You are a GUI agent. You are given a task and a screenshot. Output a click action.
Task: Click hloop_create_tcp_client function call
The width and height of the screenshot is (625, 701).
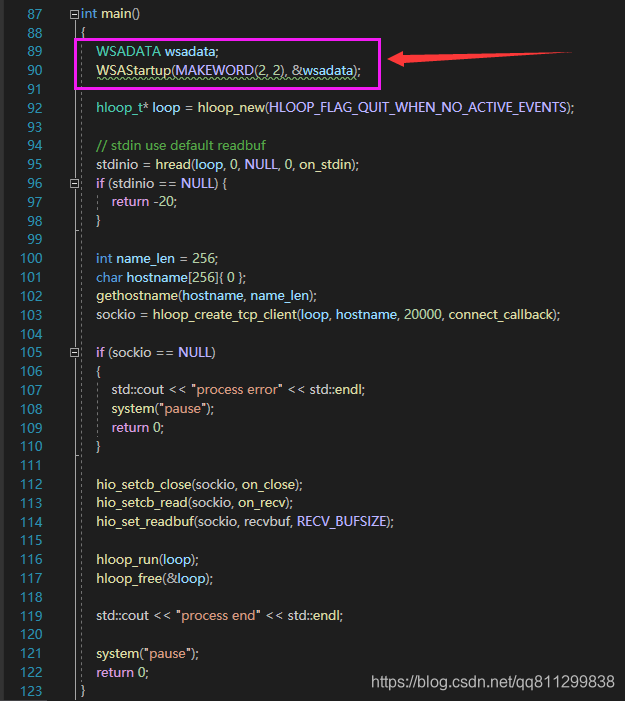(x=224, y=315)
